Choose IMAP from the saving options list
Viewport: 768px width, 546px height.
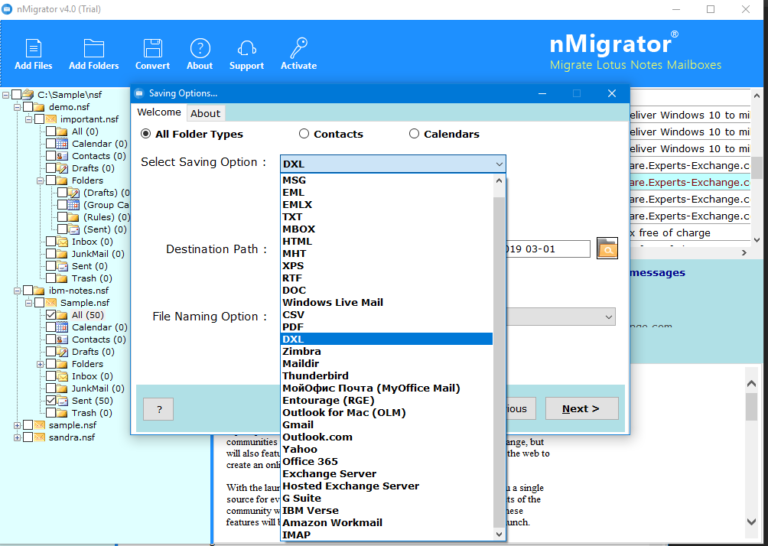coord(387,535)
